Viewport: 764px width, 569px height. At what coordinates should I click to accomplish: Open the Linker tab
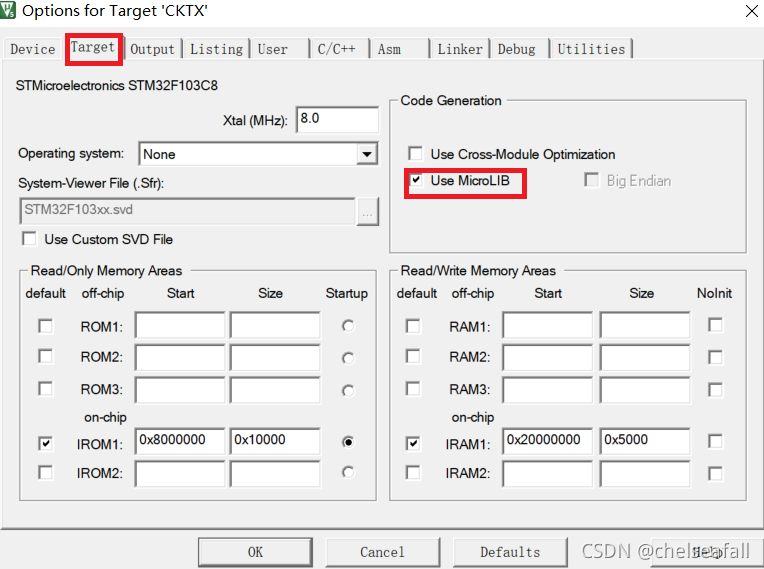pos(460,49)
